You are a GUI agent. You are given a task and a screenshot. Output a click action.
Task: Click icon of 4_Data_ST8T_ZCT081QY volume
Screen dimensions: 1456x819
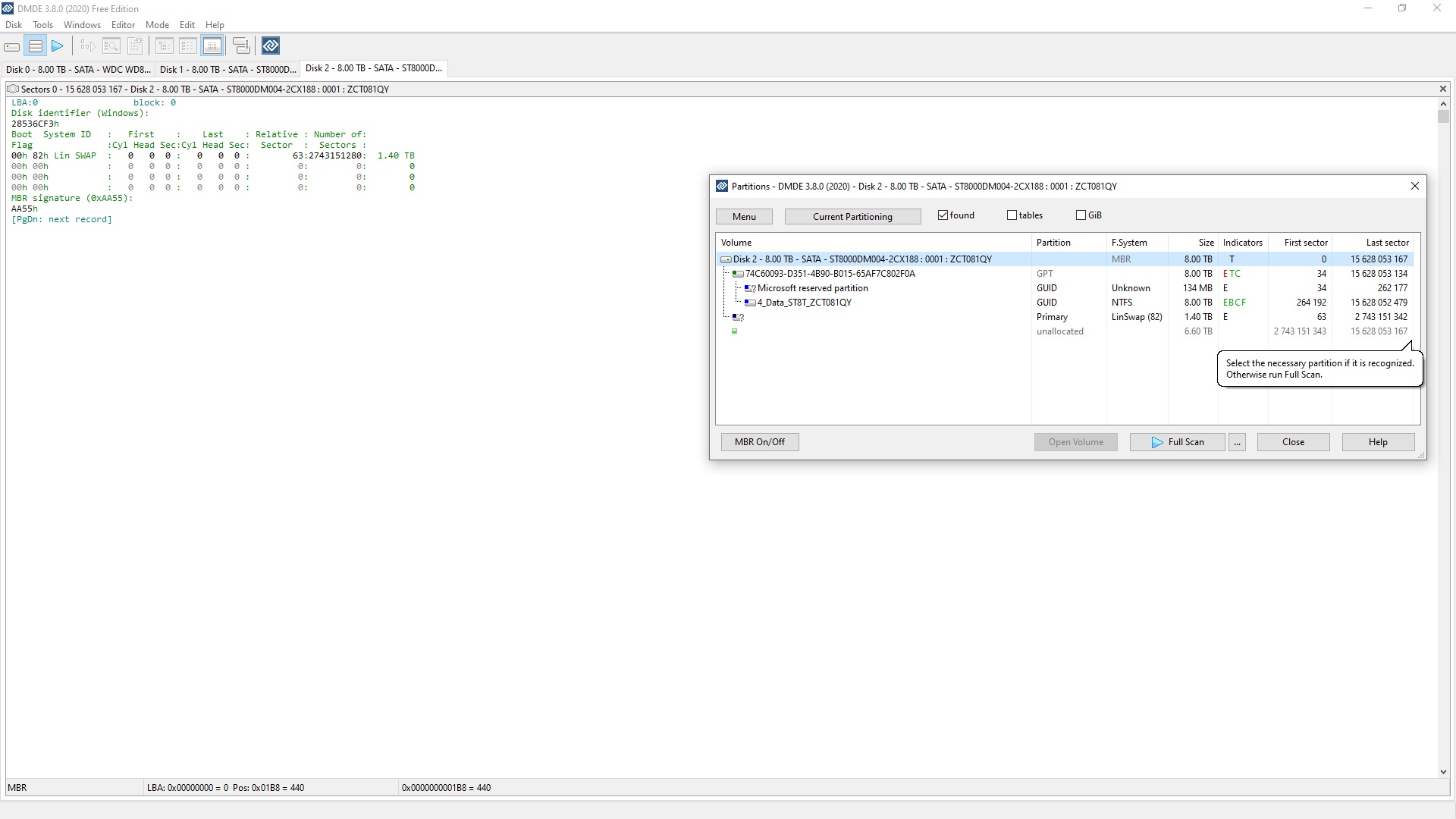(750, 303)
